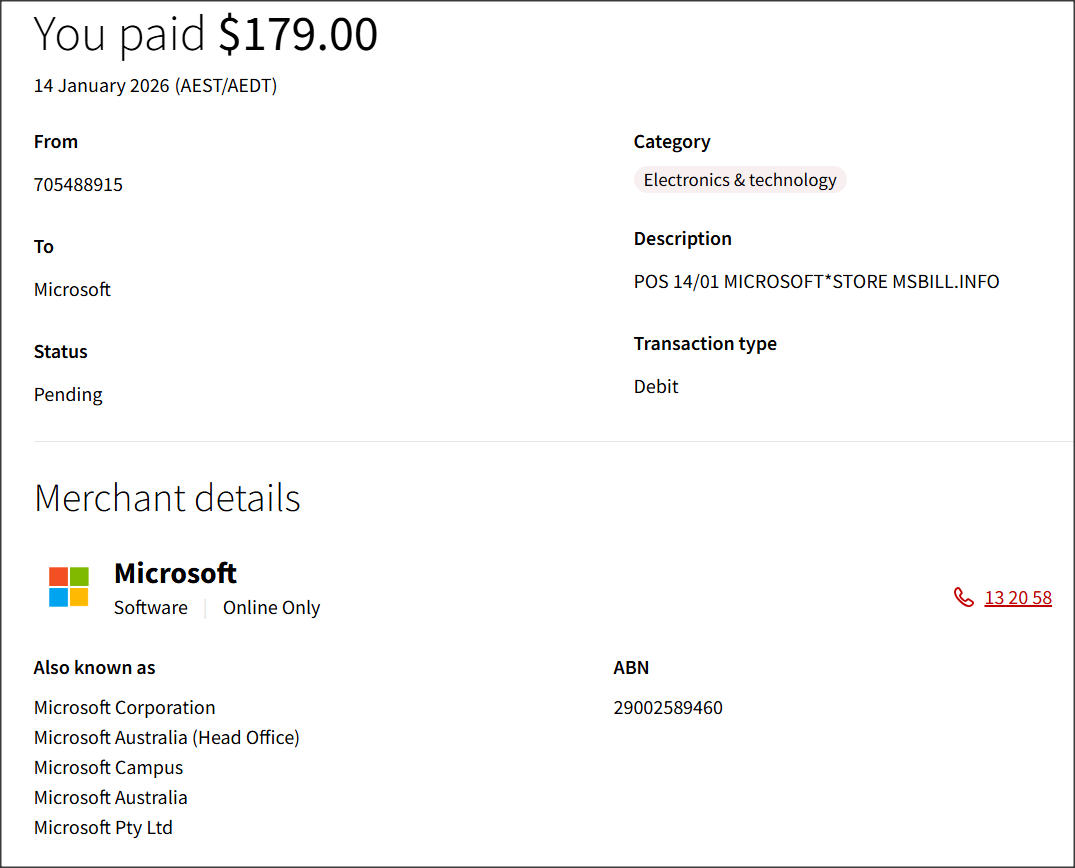Click the Merchant details heading
The width and height of the screenshot is (1075, 868).
pyautogui.click(x=167, y=498)
